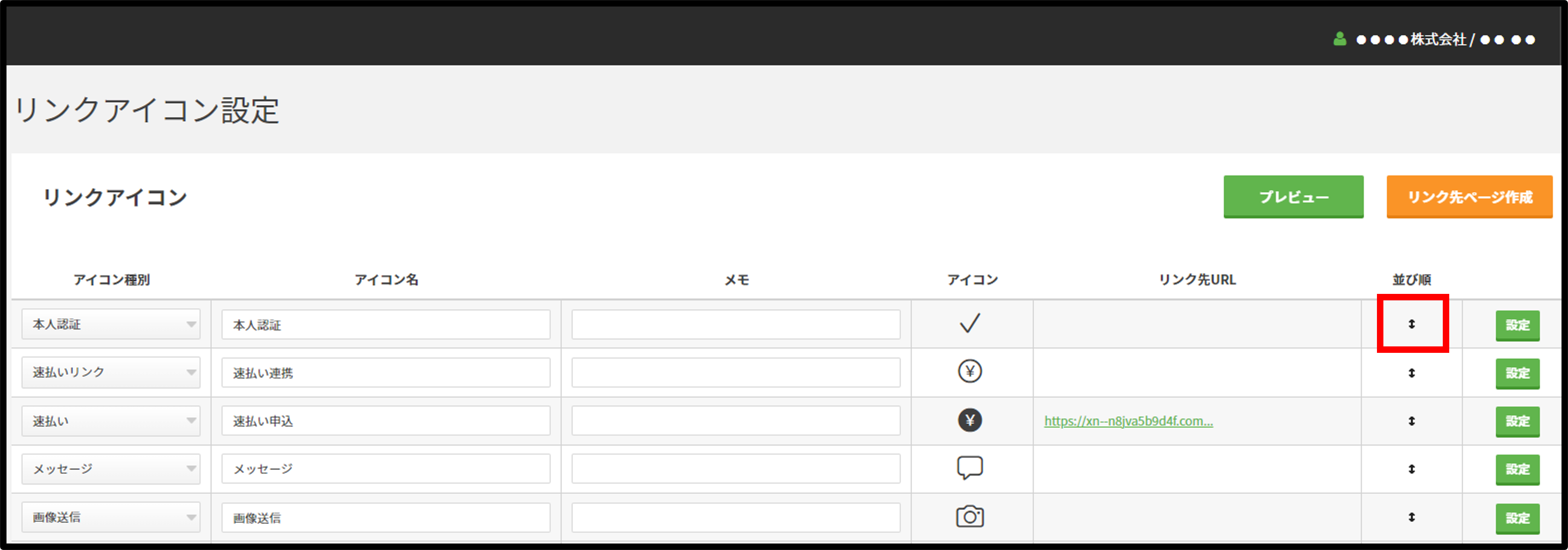Click the orange リンク先ページ作成 button

[1469, 196]
